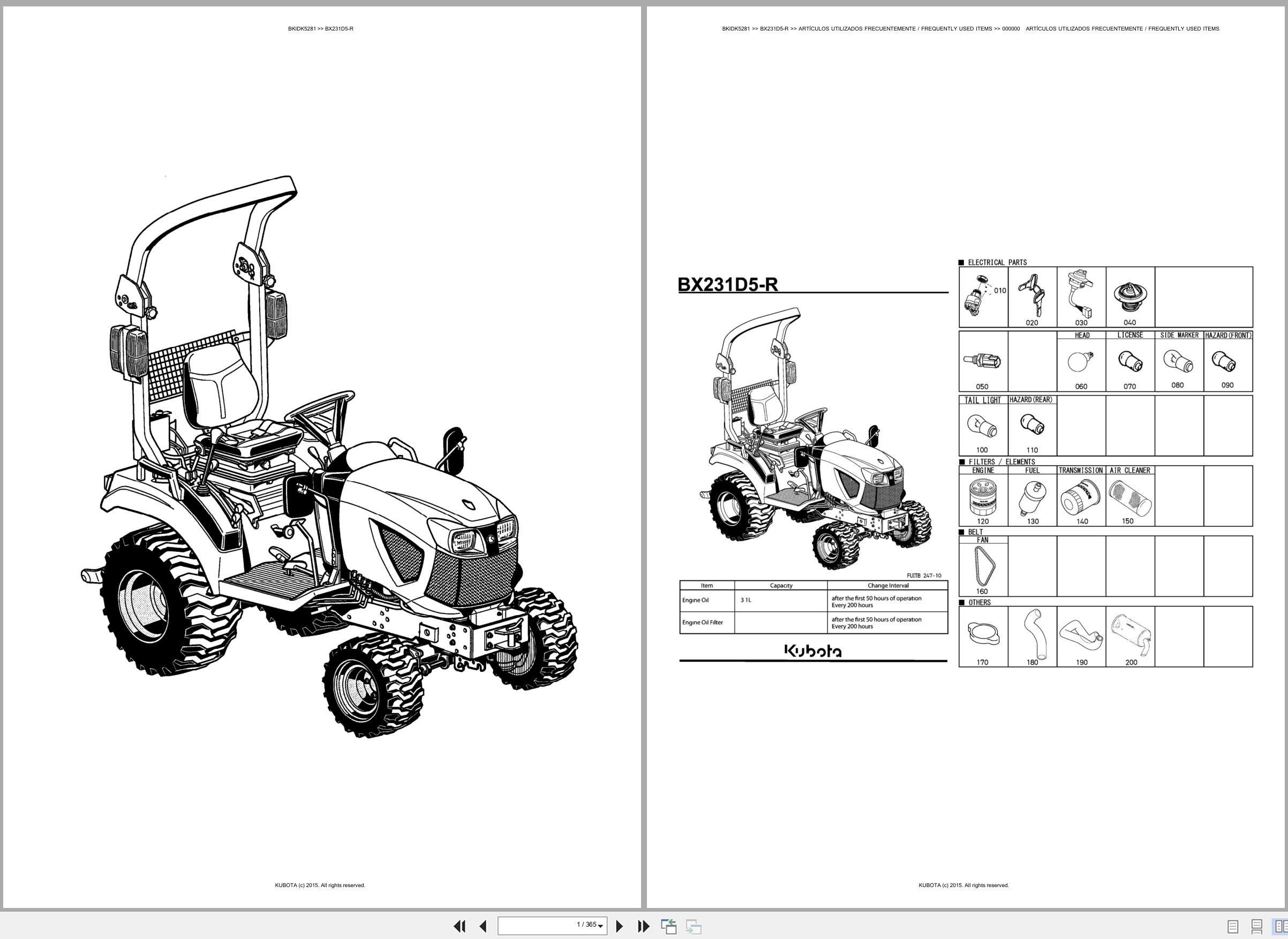1288x939 pixels.
Task: Switch to single page layout
Action: [x=1233, y=927]
